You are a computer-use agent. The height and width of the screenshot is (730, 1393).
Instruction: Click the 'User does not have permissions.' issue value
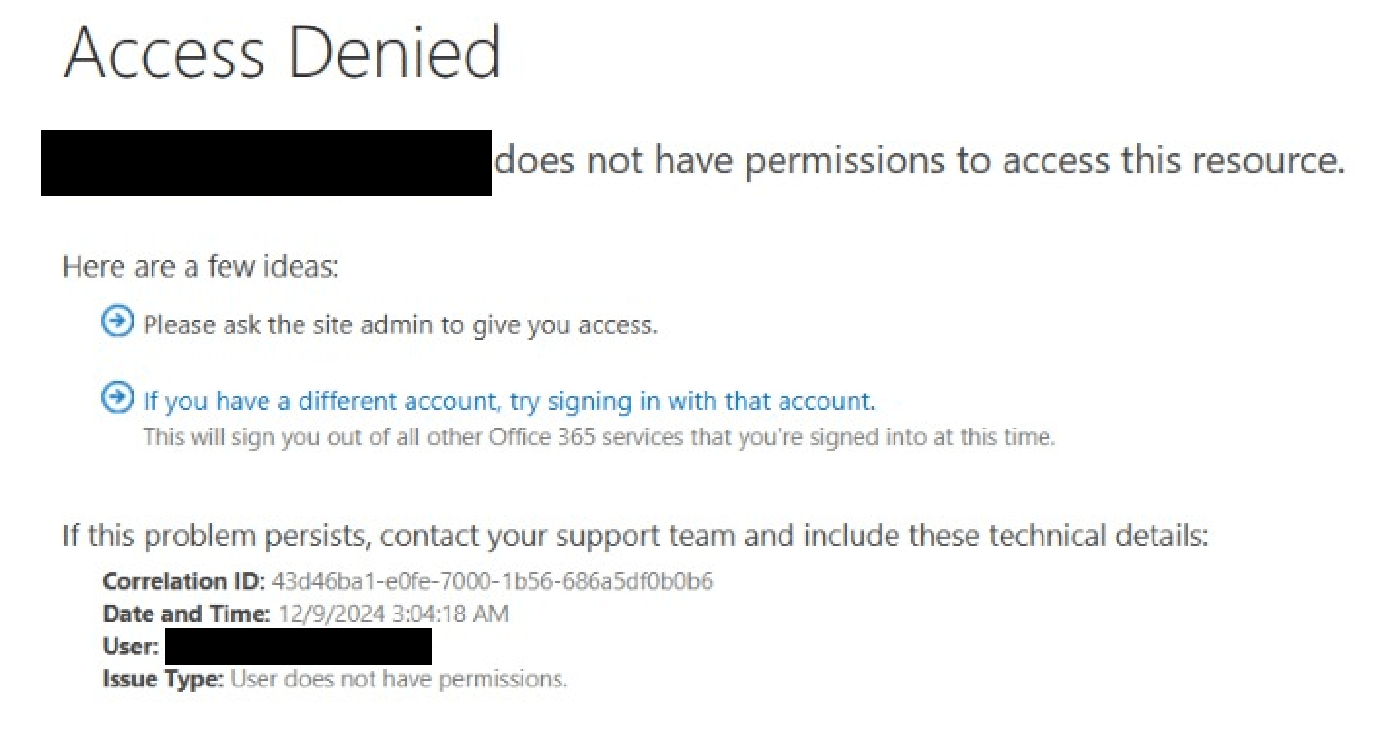(x=399, y=680)
